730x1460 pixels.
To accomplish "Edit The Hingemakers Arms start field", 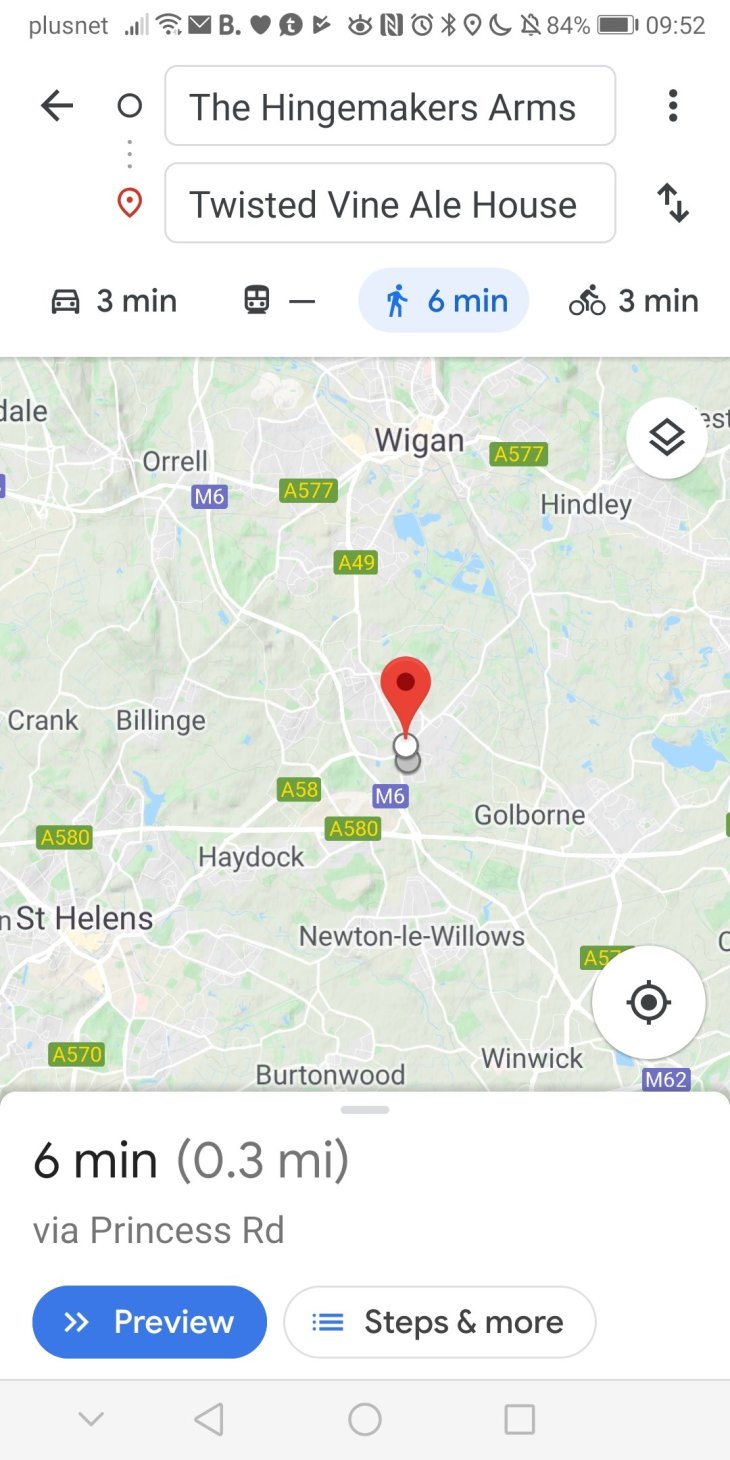I will (x=390, y=106).
